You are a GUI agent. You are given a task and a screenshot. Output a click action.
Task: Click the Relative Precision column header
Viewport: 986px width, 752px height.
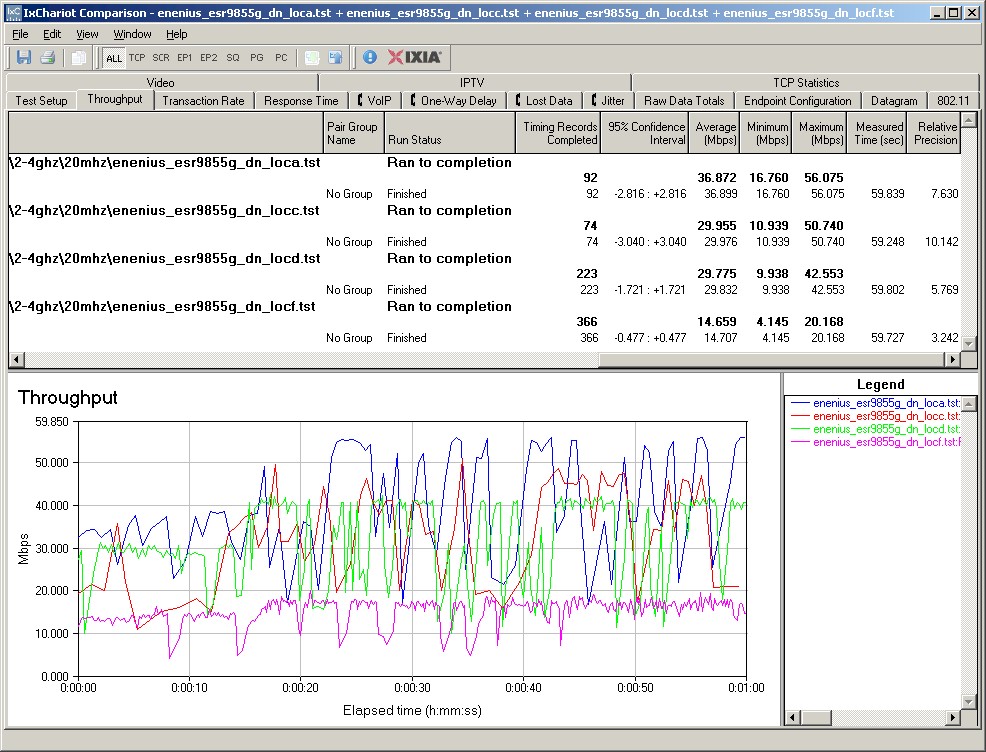point(934,133)
